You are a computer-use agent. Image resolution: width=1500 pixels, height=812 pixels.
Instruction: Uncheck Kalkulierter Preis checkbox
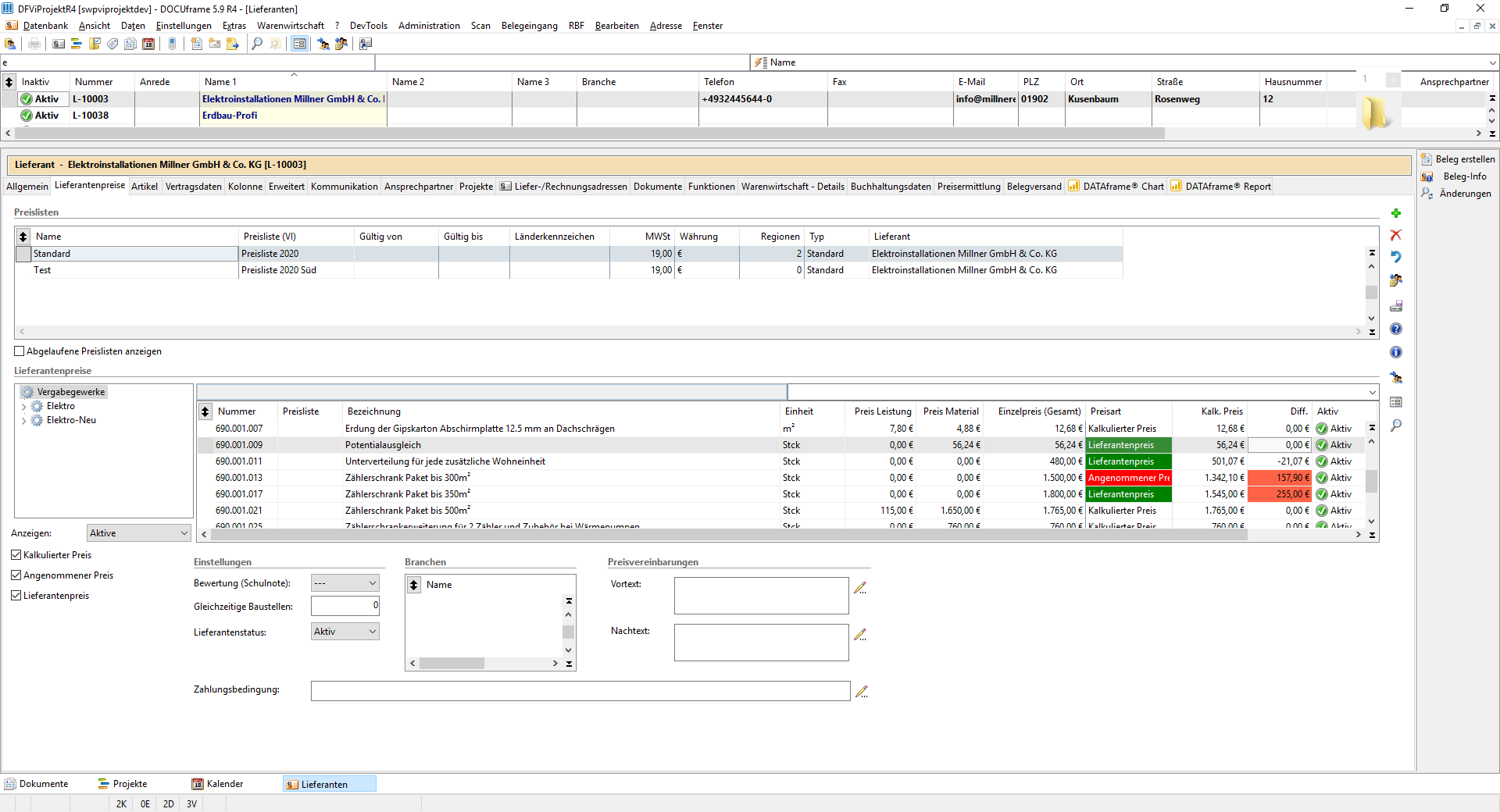(16, 555)
